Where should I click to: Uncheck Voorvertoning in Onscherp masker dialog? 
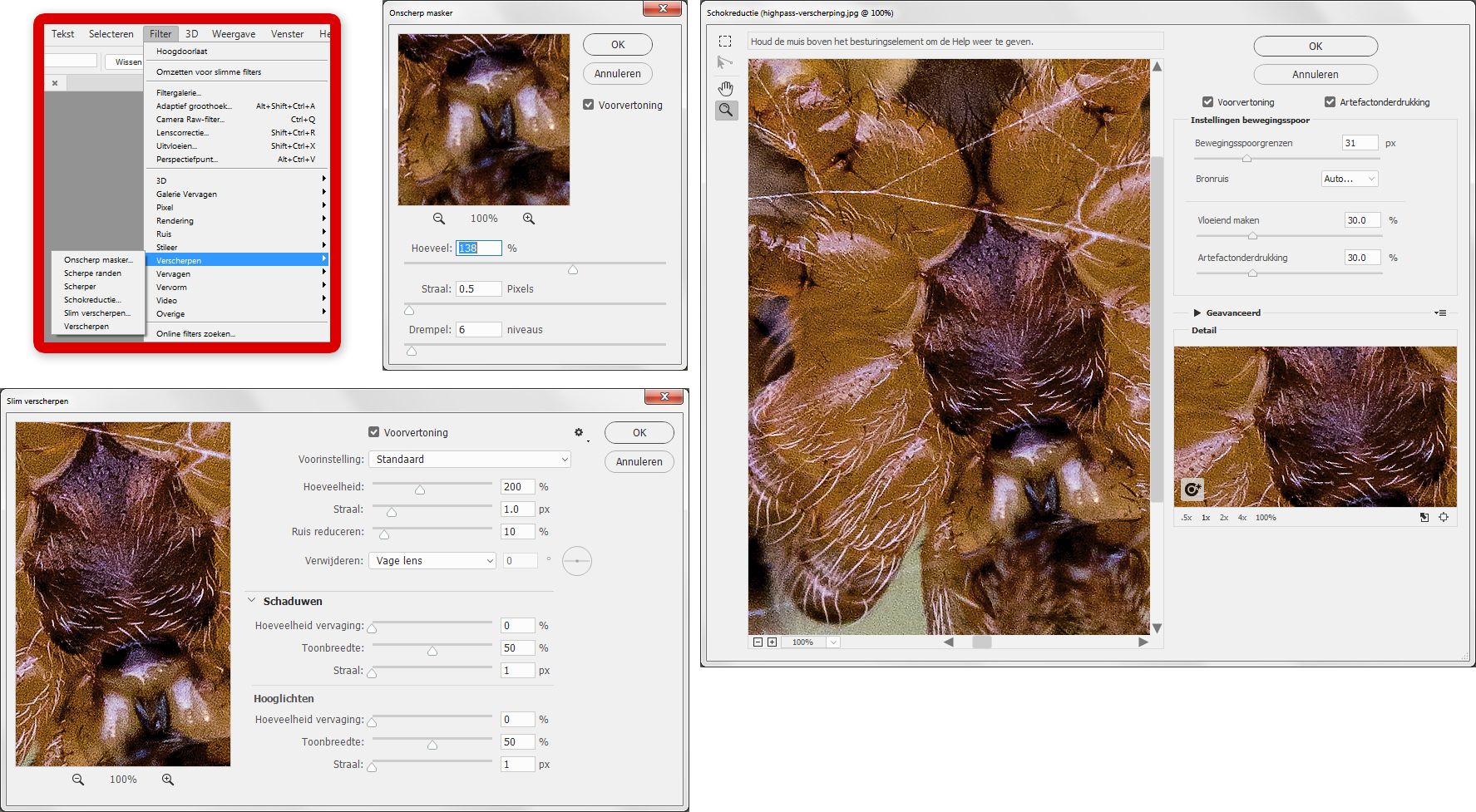[589, 105]
